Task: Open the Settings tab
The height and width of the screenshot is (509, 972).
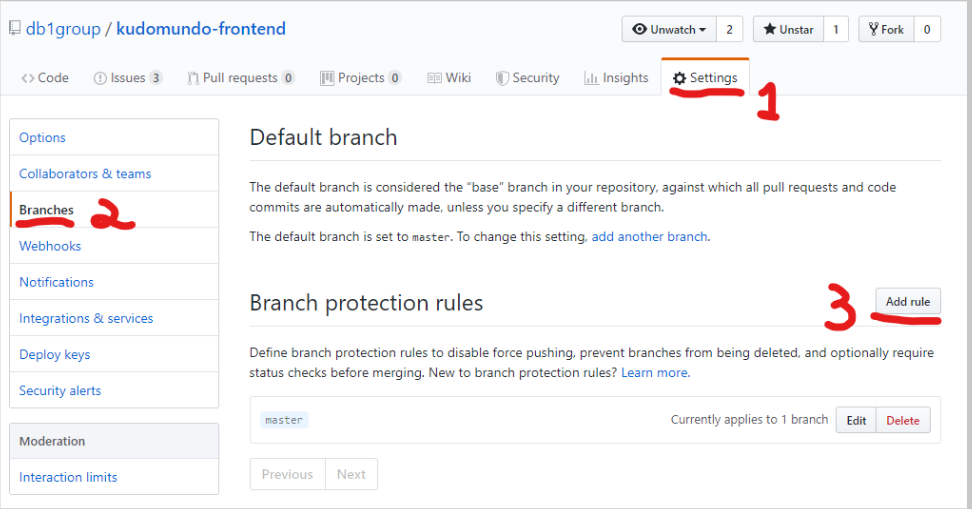Action: point(705,77)
